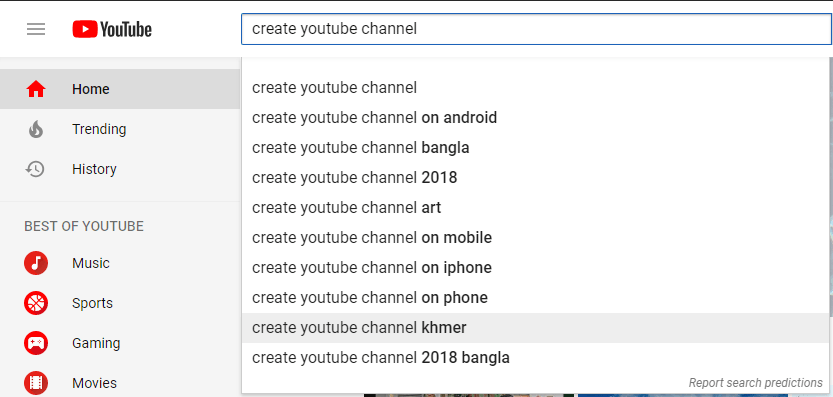Select "create youtube channel on mobile" suggestion
833x397 pixels.
tap(536, 238)
